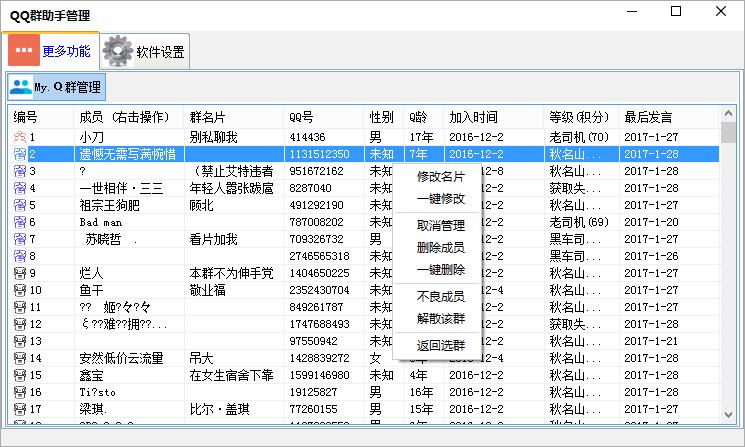Click the admin icon on row 3
Image resolution: width=745 pixels, height=447 pixels.
(19, 171)
